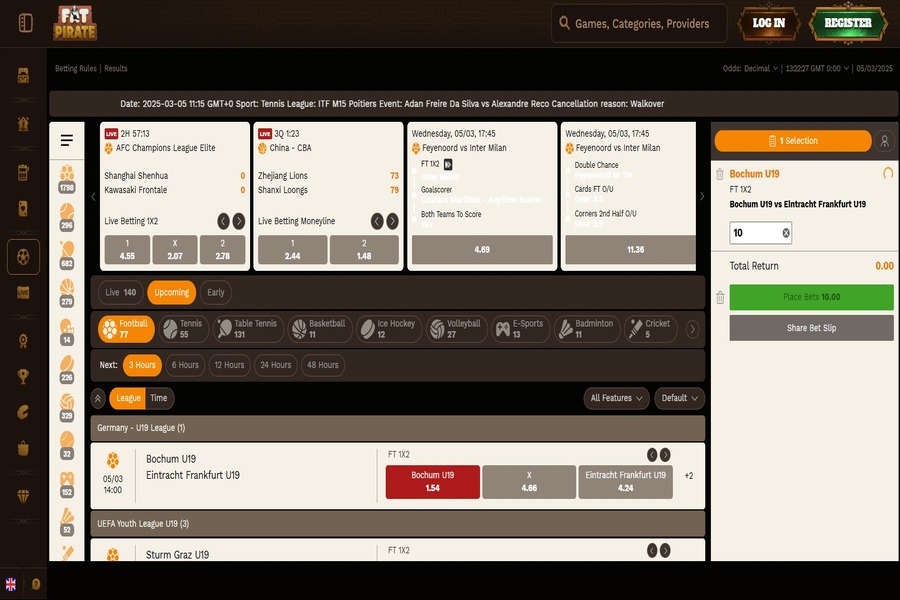Expand the Default sorting dropdown
The width and height of the screenshot is (900, 600).
click(x=679, y=398)
